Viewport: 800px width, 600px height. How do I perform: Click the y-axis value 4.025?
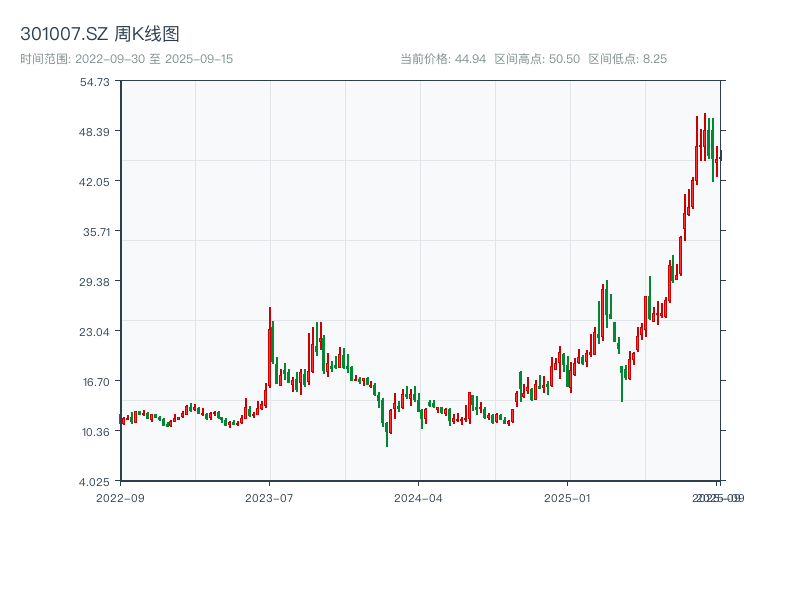[94, 482]
